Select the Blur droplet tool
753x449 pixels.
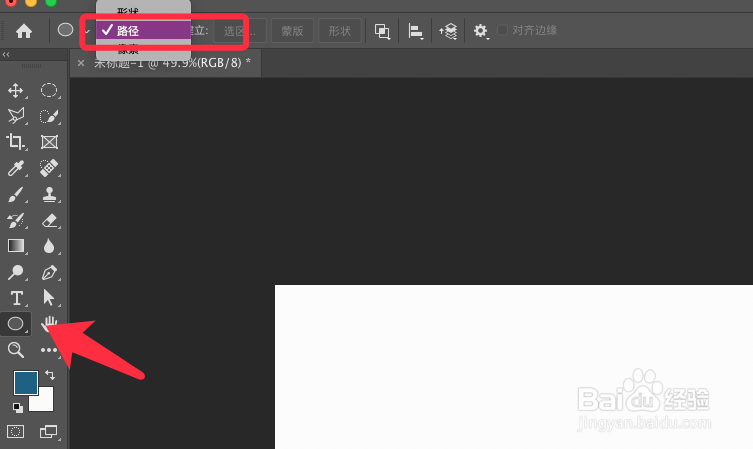pos(49,246)
